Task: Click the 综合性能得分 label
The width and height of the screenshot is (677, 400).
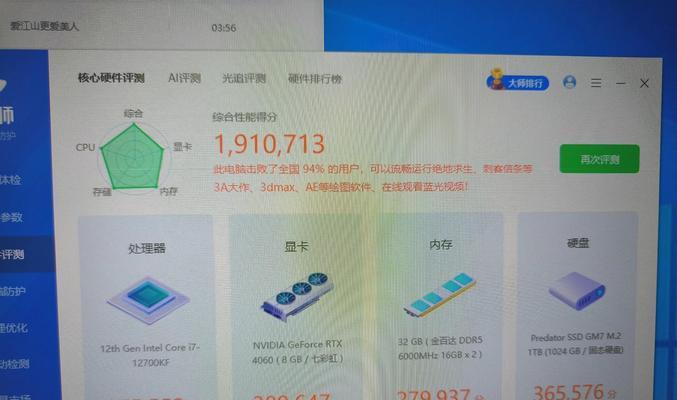Action: 245,117
